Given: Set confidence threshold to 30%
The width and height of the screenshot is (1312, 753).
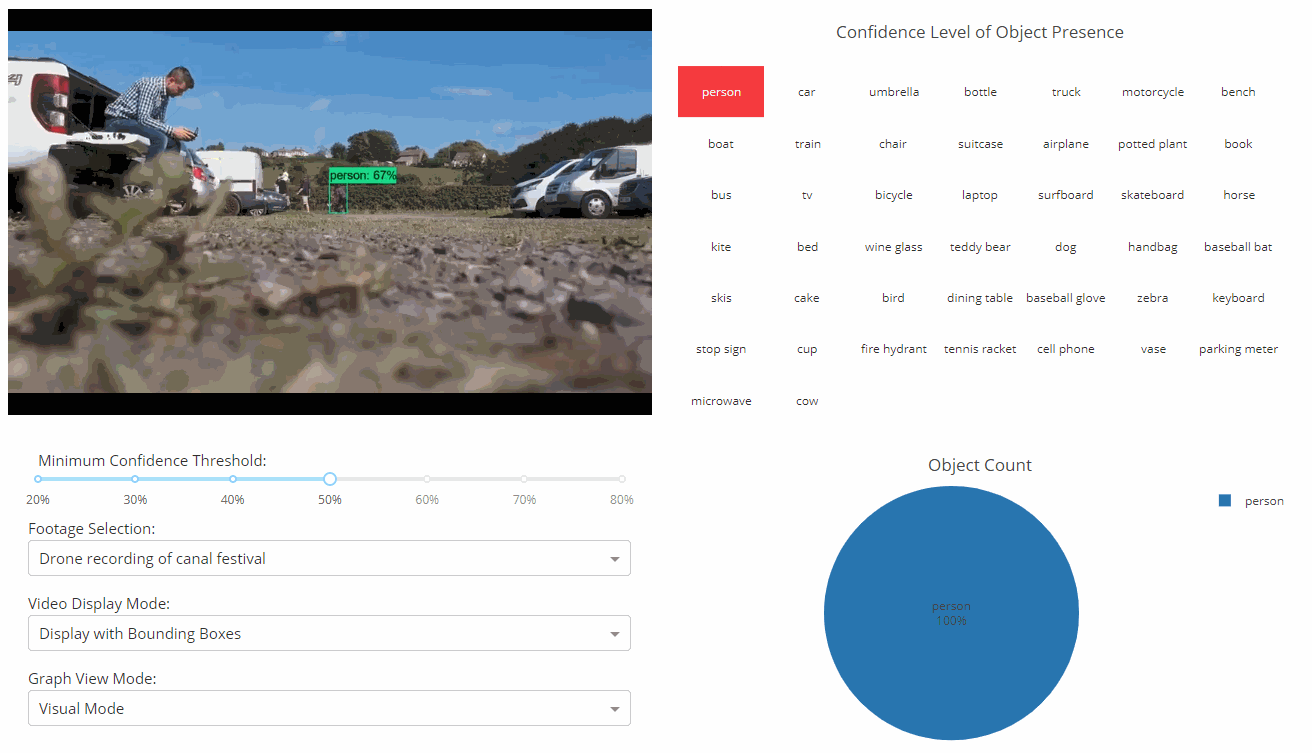Looking at the screenshot, I should point(135,479).
